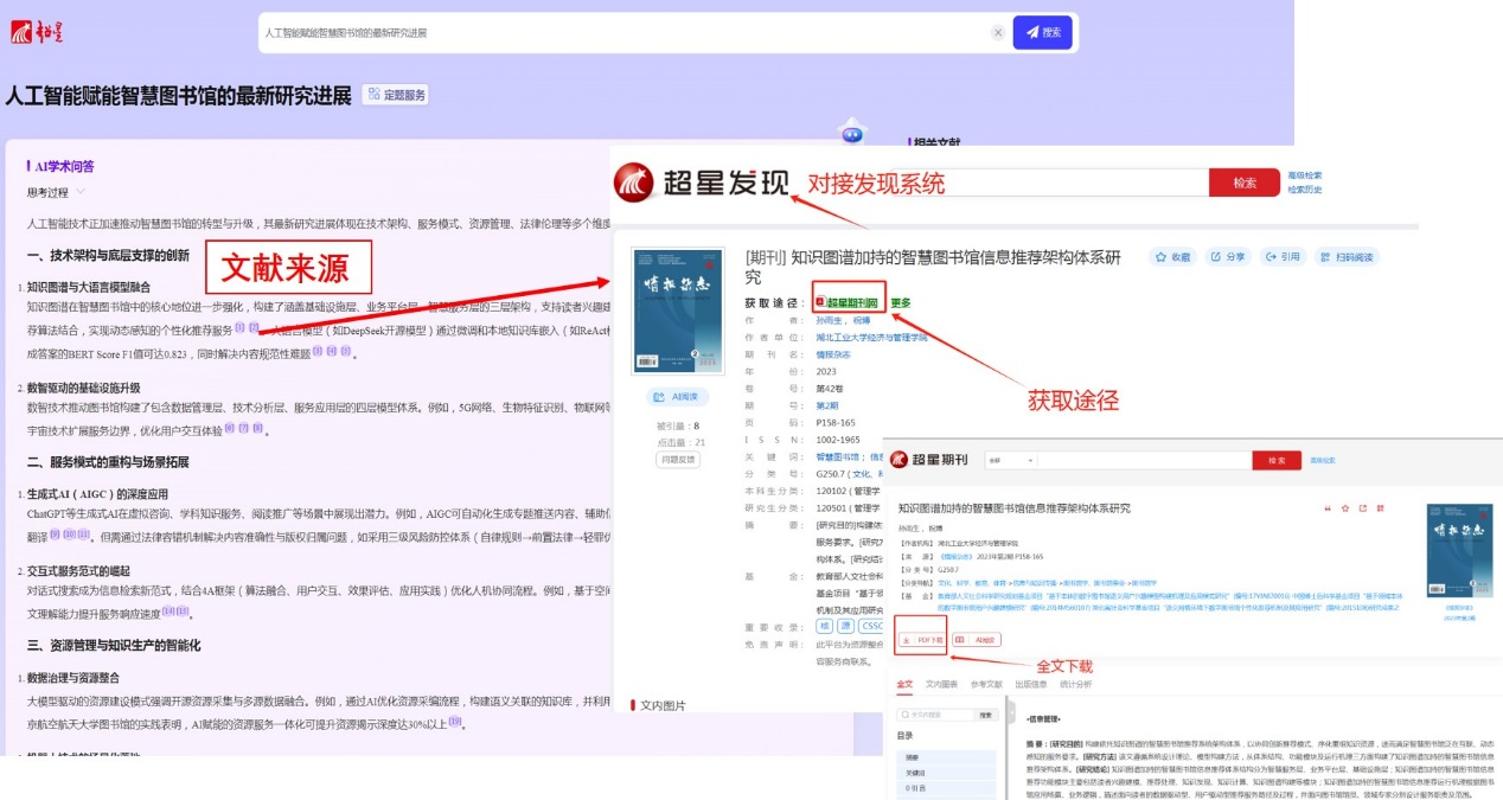1503x800 pixels.
Task: Expand the 思考过程 chevron
Action: 81,192
